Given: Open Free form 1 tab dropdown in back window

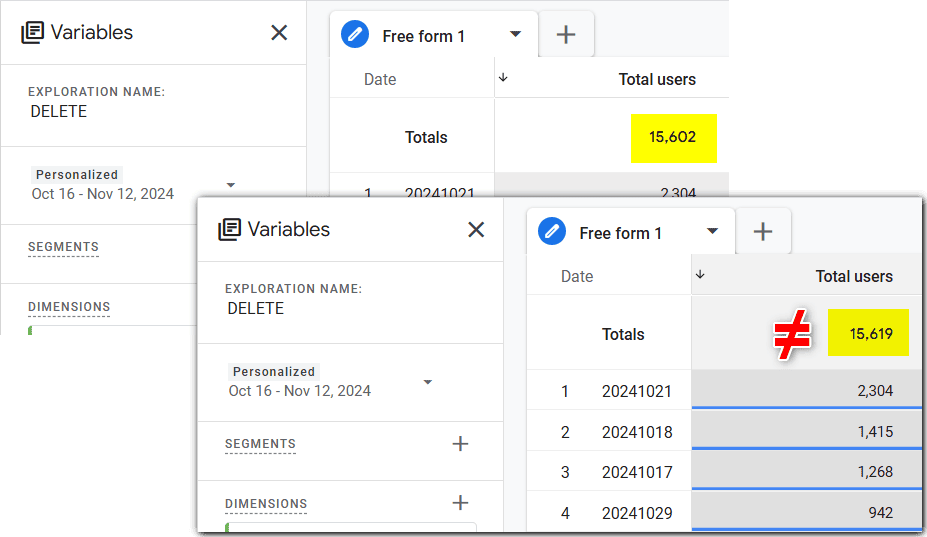Looking at the screenshot, I should click(516, 34).
